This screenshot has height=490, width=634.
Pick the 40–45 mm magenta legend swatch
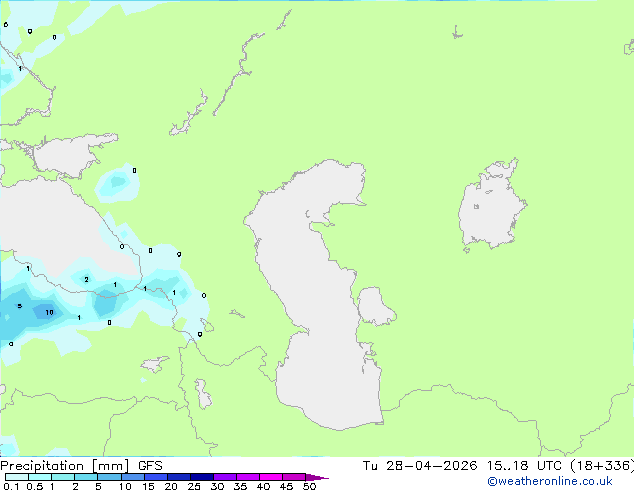pos(271,477)
